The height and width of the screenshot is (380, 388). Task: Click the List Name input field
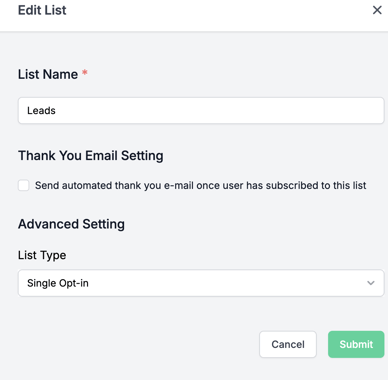coord(201,110)
